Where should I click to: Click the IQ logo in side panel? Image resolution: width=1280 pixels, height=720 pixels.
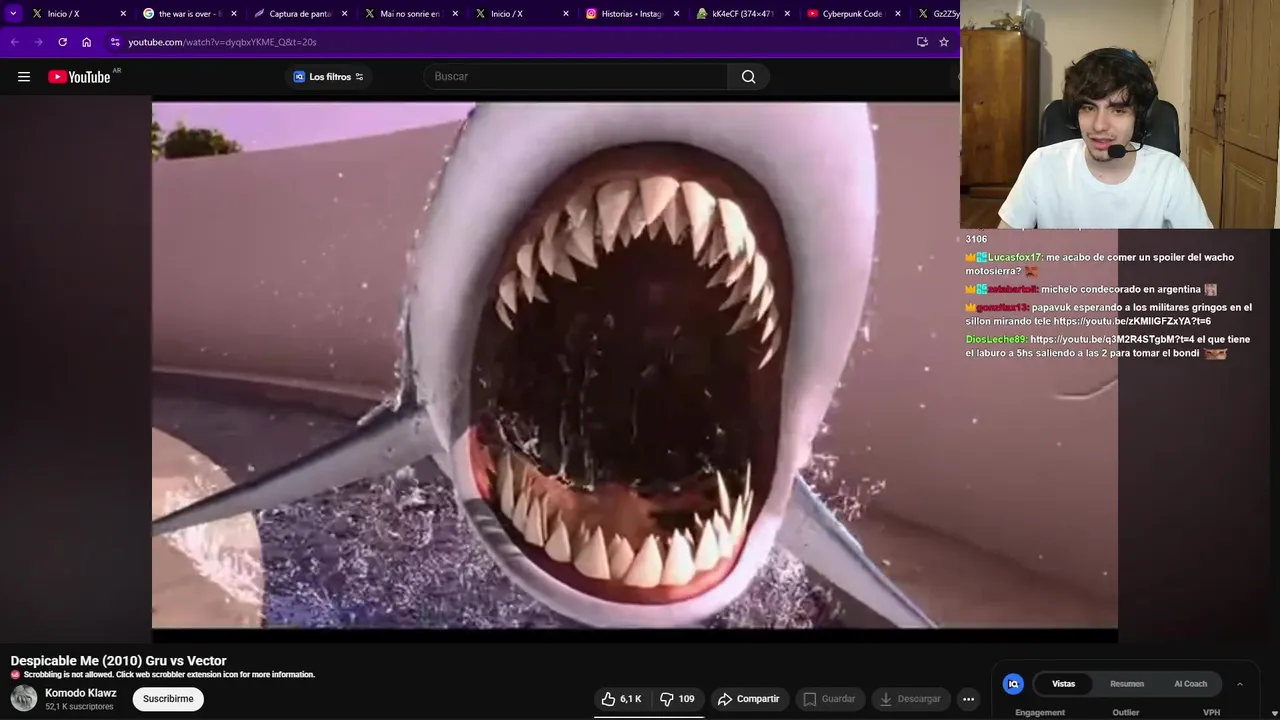1013,684
